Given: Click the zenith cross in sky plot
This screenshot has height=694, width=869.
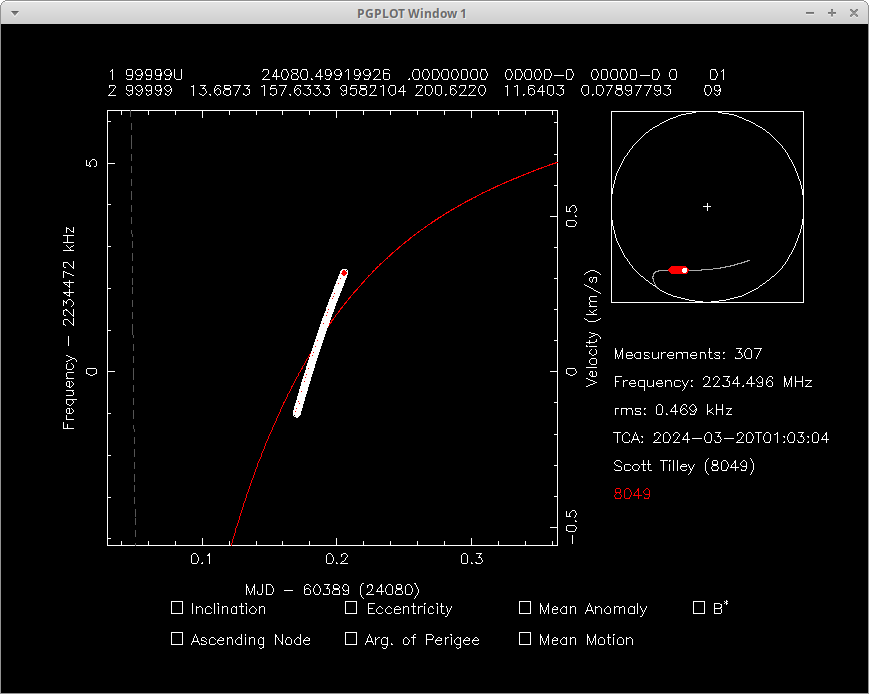Looking at the screenshot, I should pyautogui.click(x=707, y=207).
